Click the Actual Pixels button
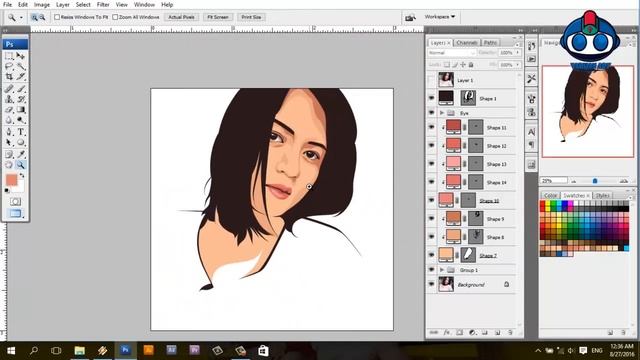This screenshot has height=360, width=640. [181, 17]
